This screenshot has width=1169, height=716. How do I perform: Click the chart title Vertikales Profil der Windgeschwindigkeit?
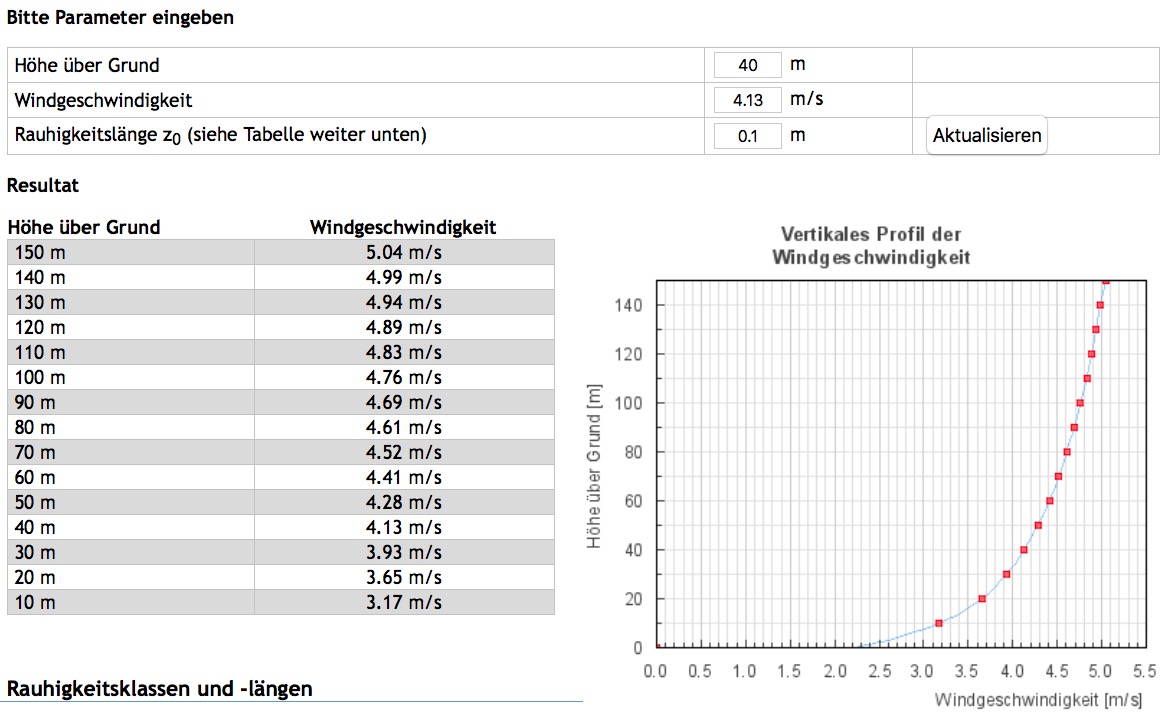(x=871, y=246)
